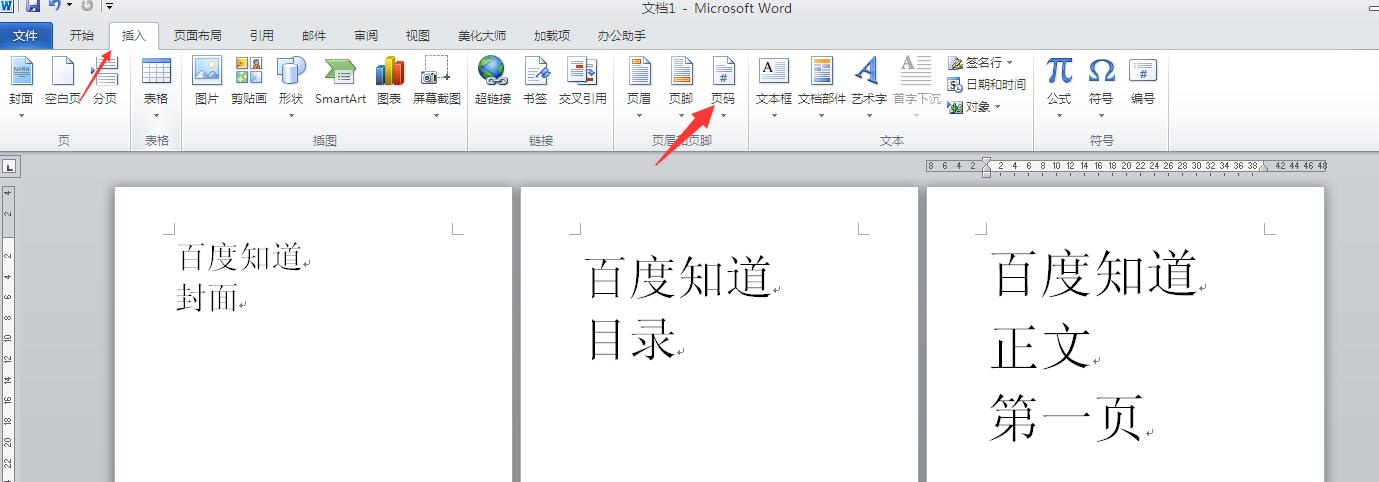Screen dimensions: 1379x482
Task: Insert 日期和时间 date and time
Action: 987,84
